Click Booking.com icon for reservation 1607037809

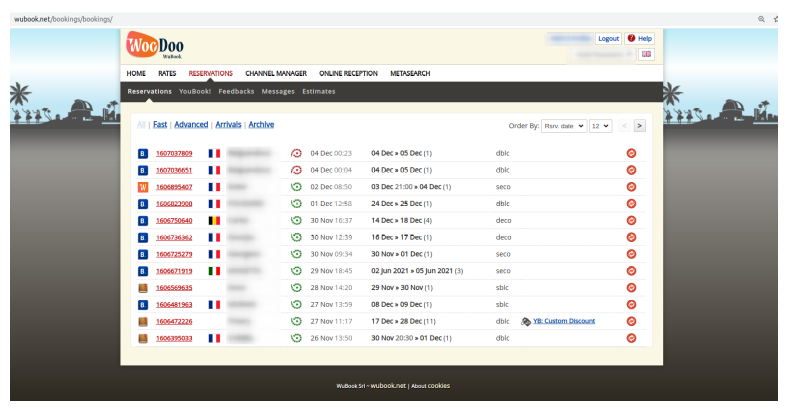click(x=142, y=153)
